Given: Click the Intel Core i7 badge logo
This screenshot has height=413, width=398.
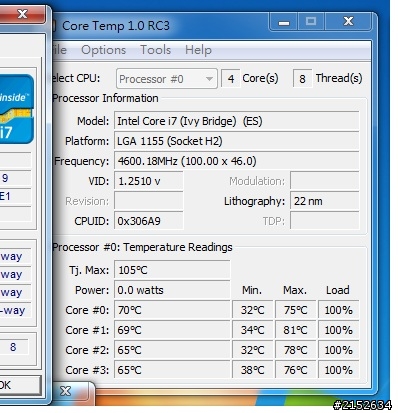Looking at the screenshot, I should click(17, 109).
